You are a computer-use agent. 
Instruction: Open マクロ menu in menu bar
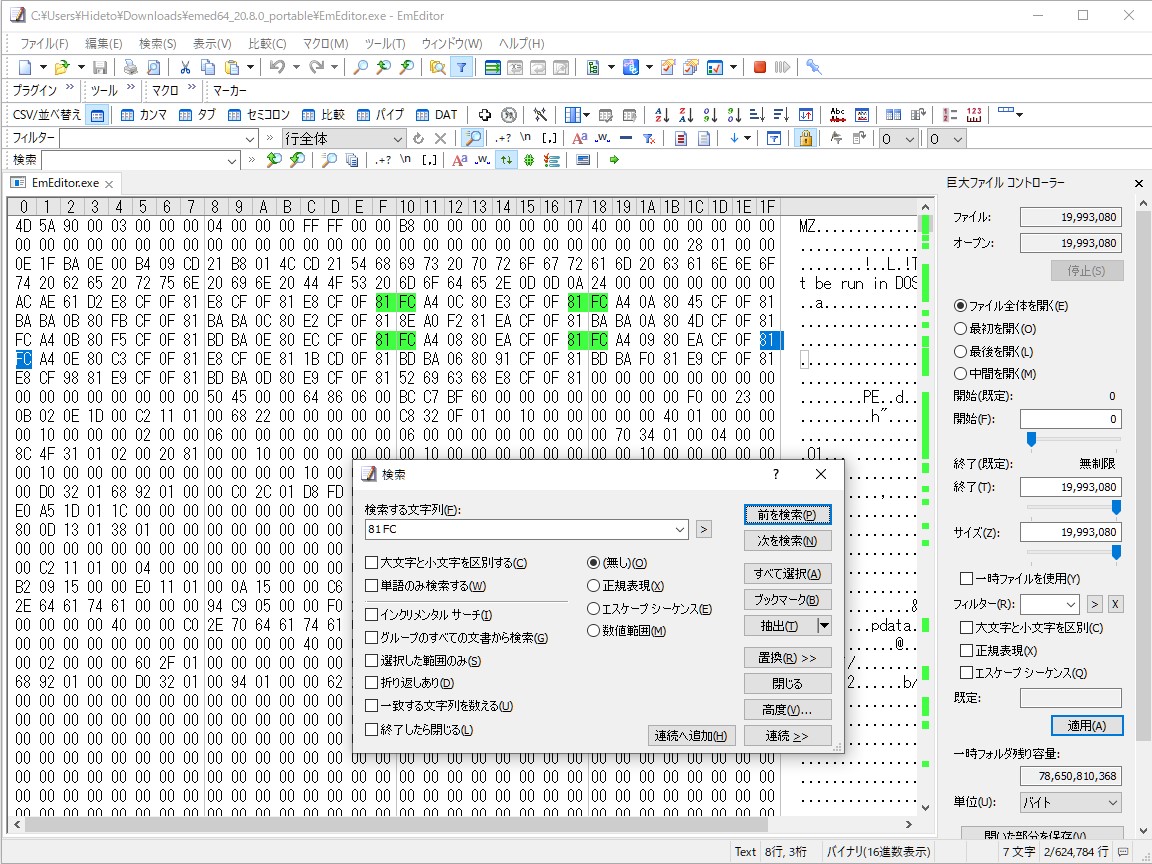tap(325, 44)
